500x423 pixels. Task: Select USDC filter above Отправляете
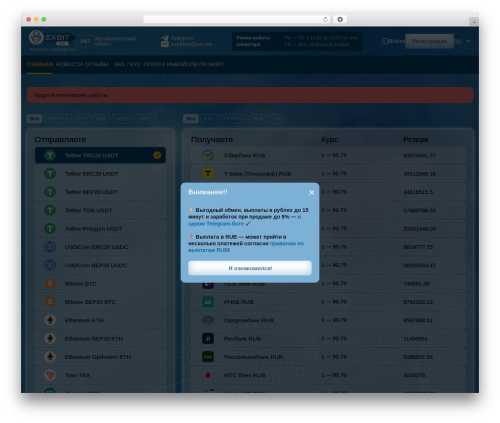coord(122,119)
